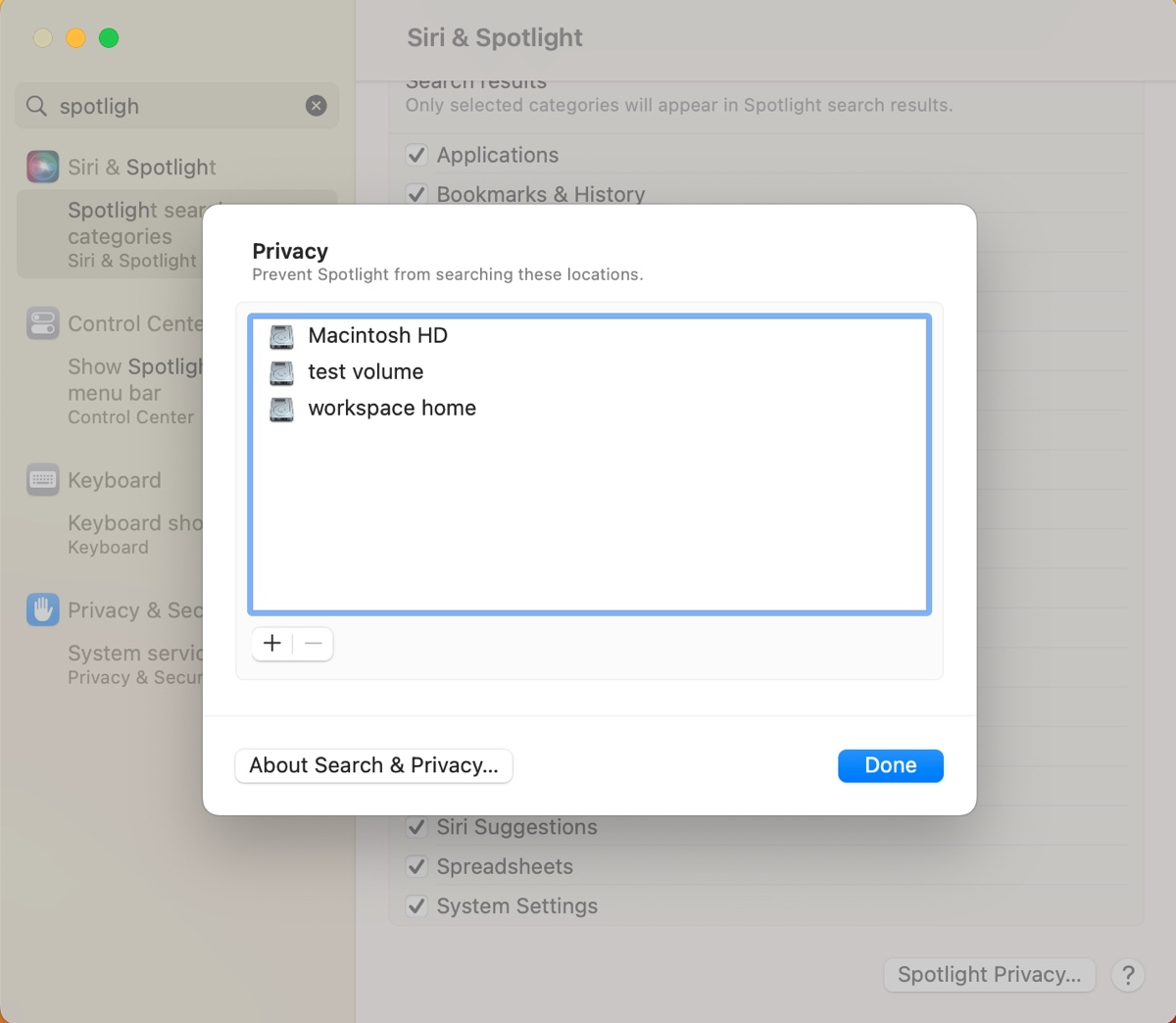Click the Macintosh HD drive icon
The height and width of the screenshot is (1023, 1176).
point(281,336)
